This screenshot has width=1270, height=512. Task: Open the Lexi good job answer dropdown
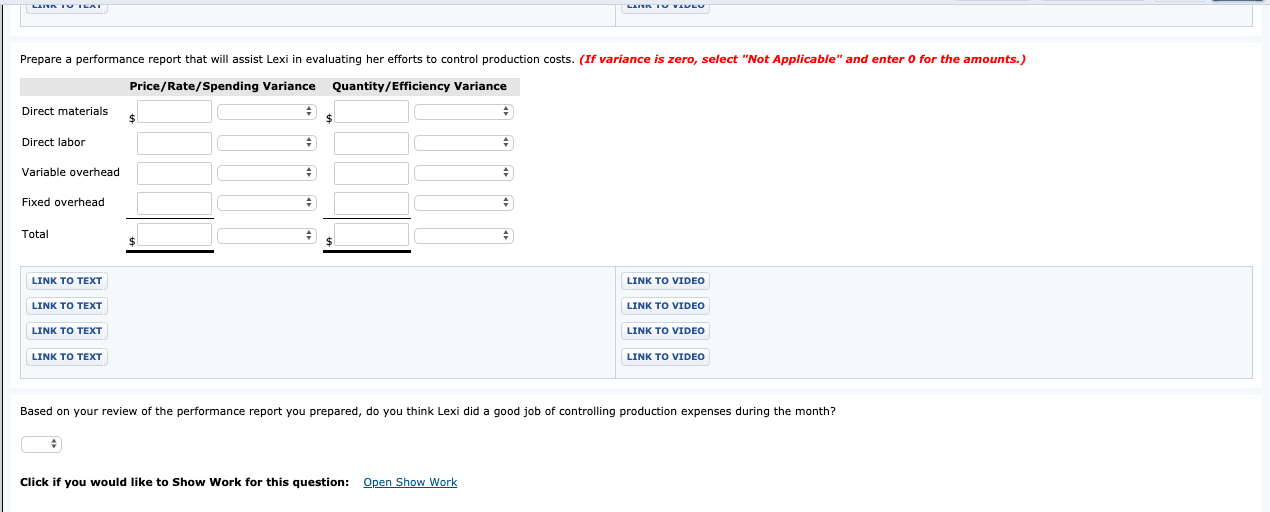click(x=41, y=443)
